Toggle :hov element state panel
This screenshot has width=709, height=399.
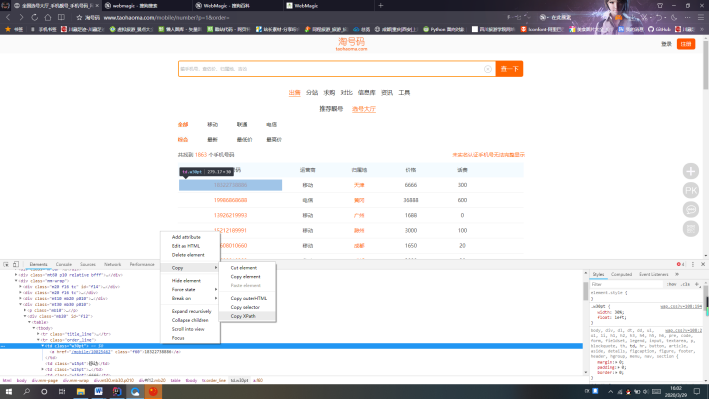(x=671, y=284)
